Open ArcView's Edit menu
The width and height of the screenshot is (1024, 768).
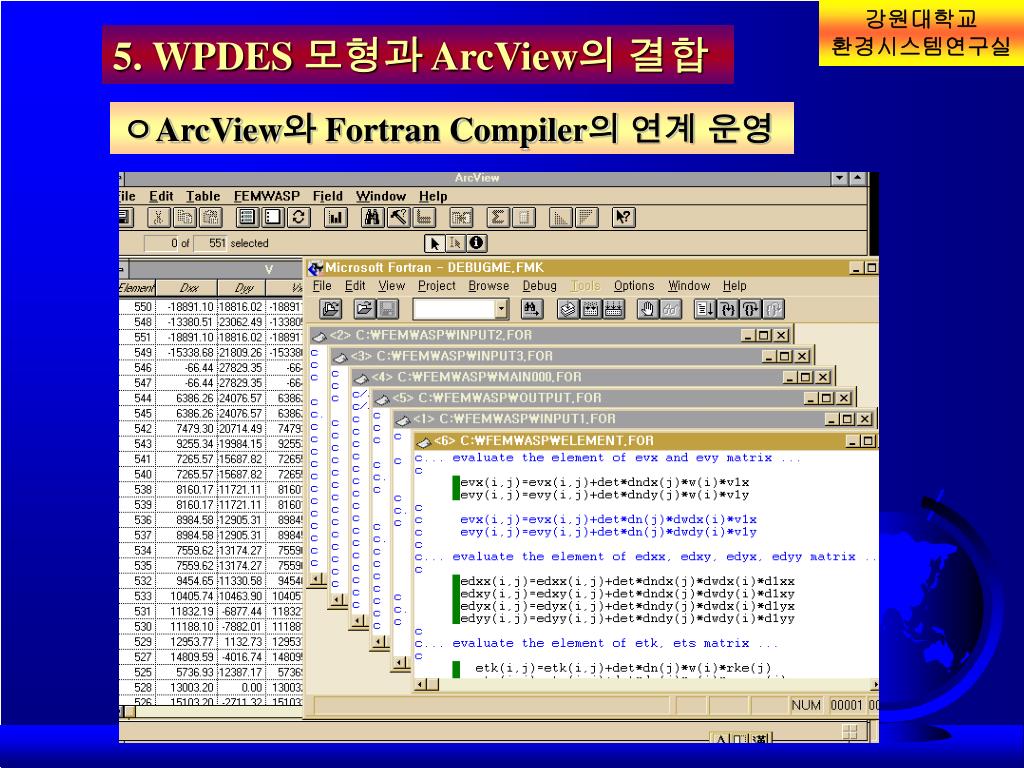click(161, 196)
